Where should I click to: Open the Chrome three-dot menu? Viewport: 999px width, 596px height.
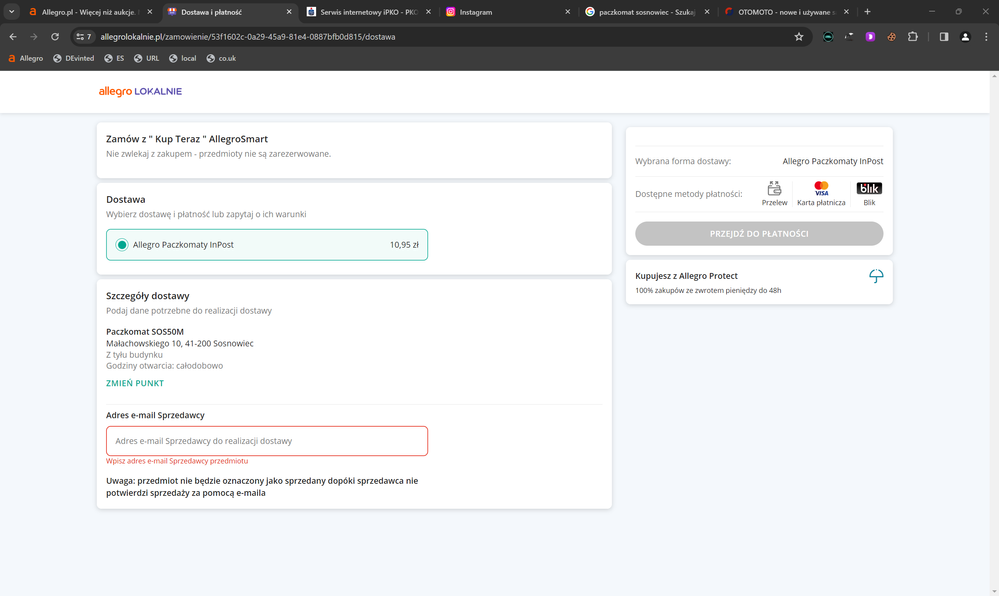coord(986,37)
